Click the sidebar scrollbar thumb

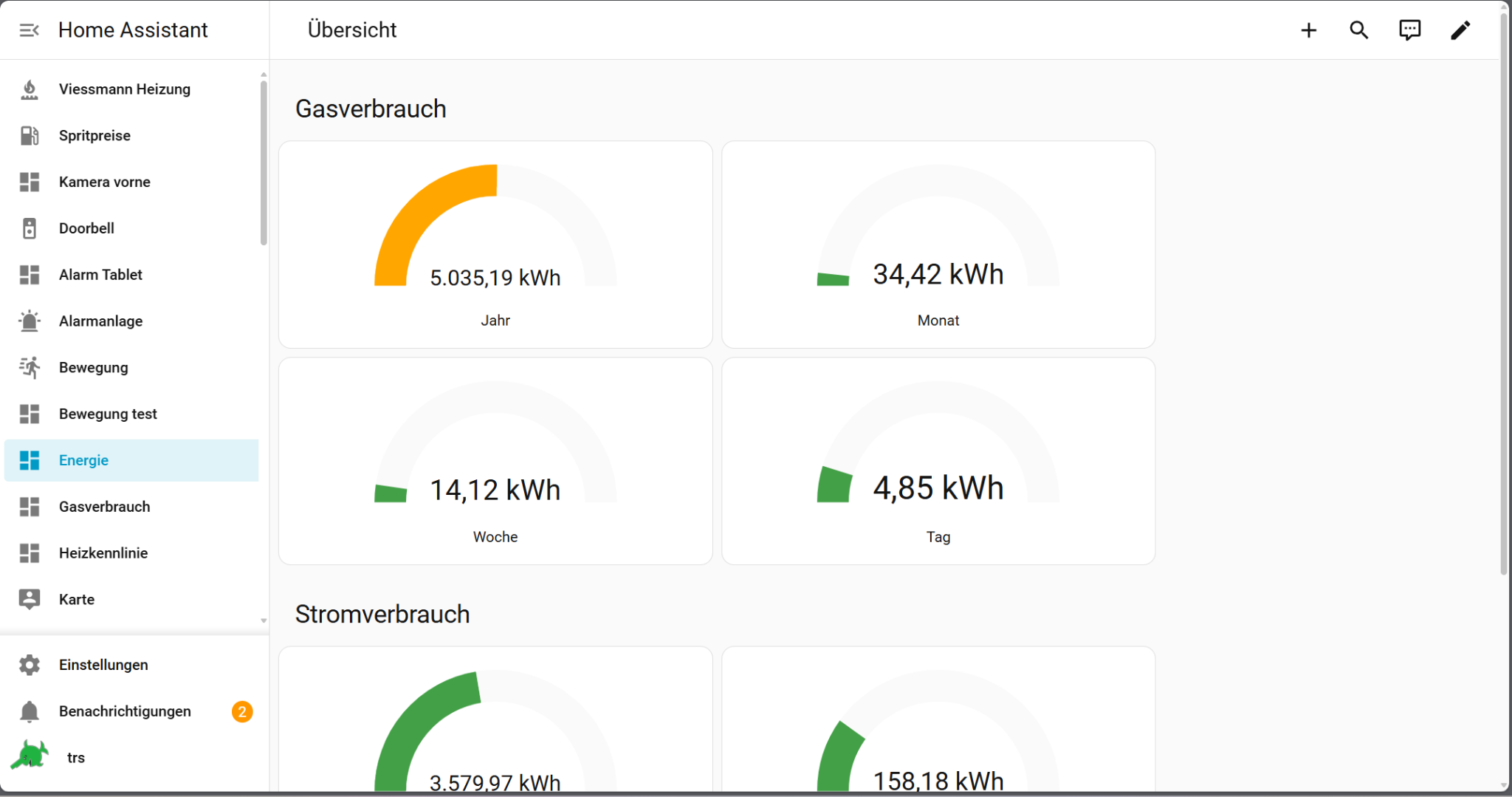[x=264, y=163]
